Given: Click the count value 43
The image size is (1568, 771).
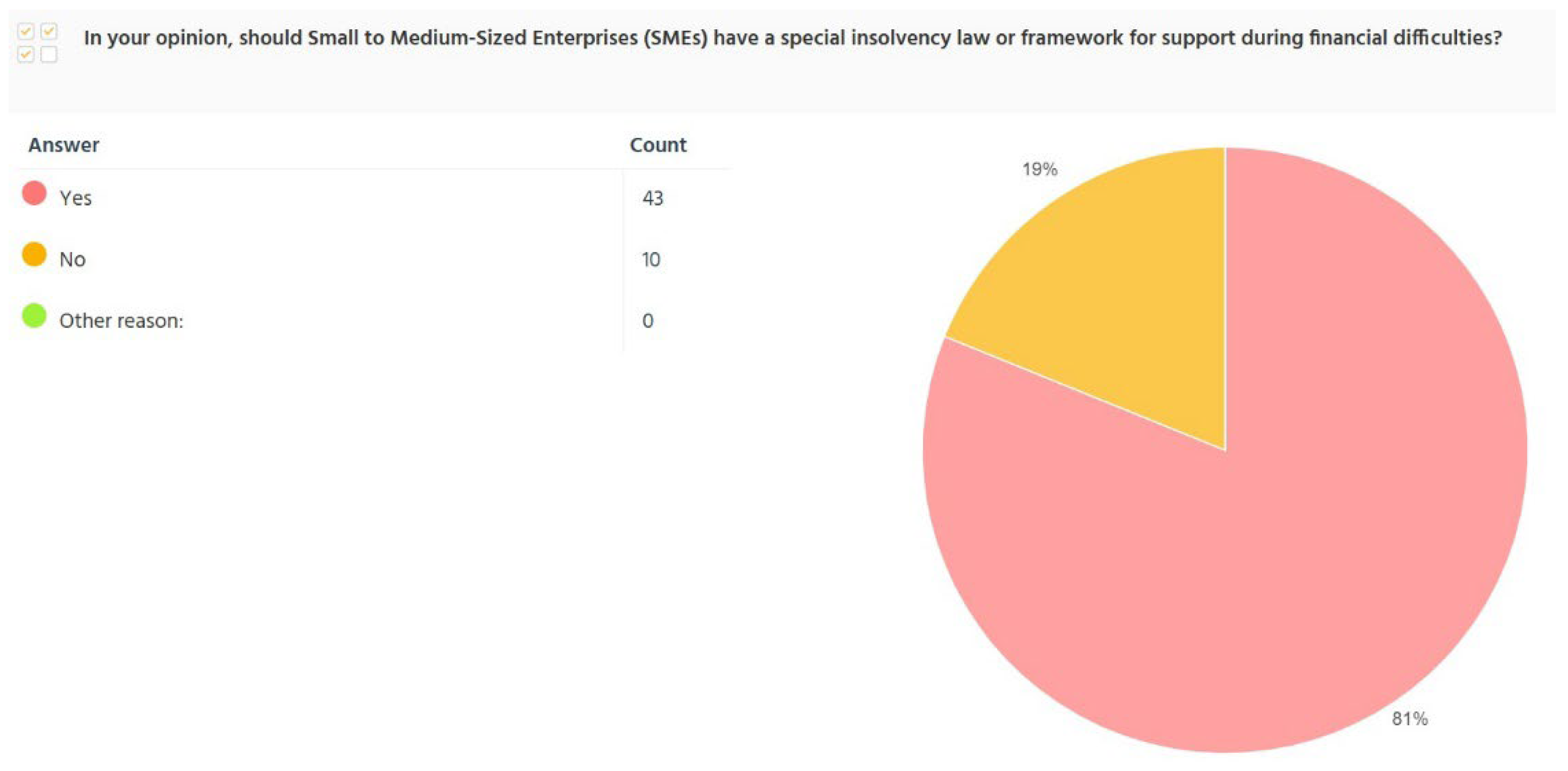Looking at the screenshot, I should point(652,198).
